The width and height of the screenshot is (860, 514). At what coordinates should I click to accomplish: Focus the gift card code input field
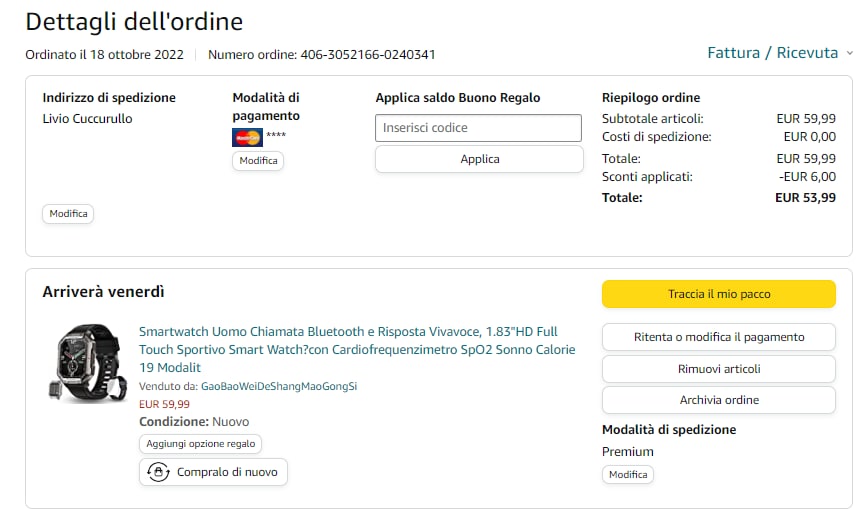[478, 128]
